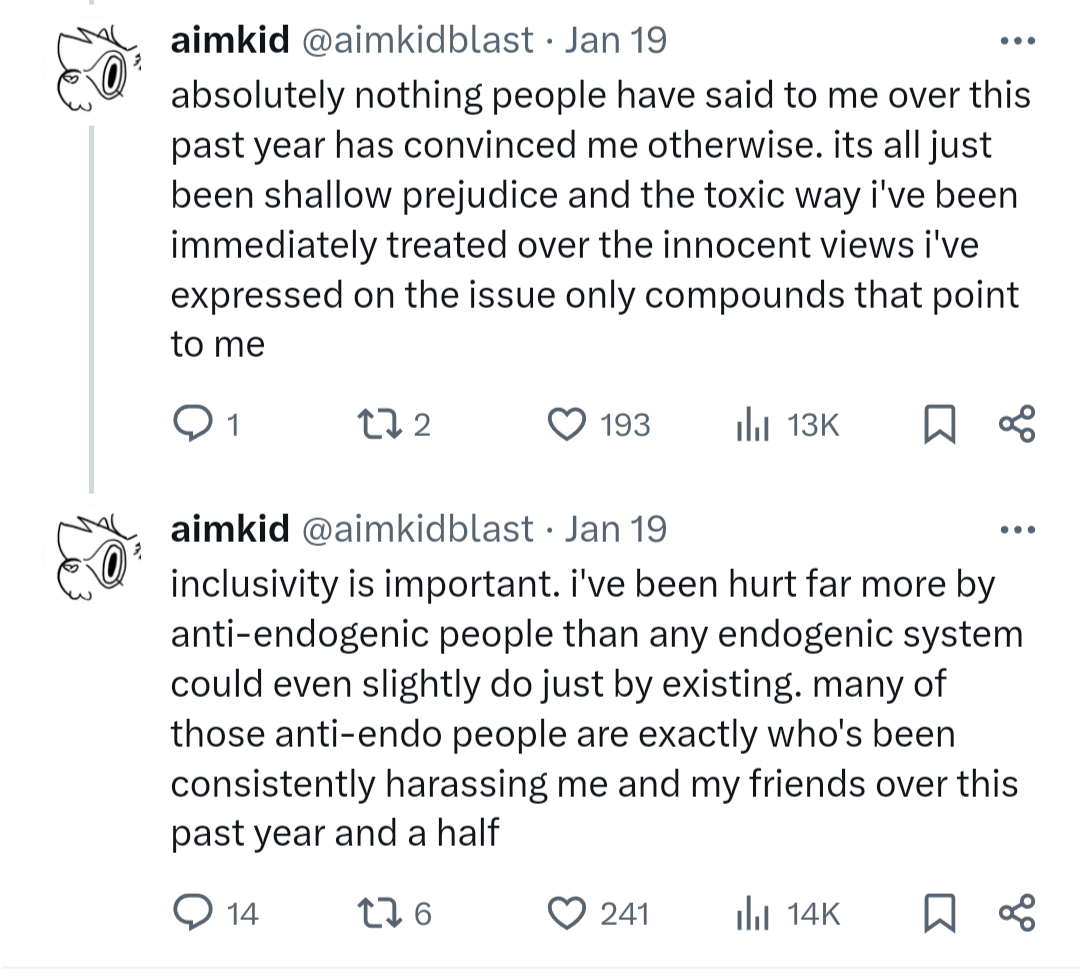Open aimkid's profile from second tweet avatar

pyautogui.click(x=96, y=557)
